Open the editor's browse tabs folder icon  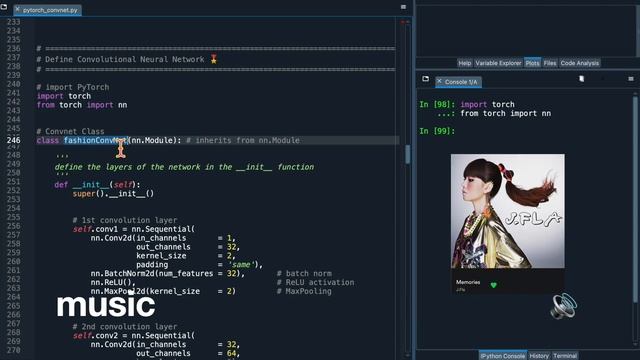coord(4,7)
